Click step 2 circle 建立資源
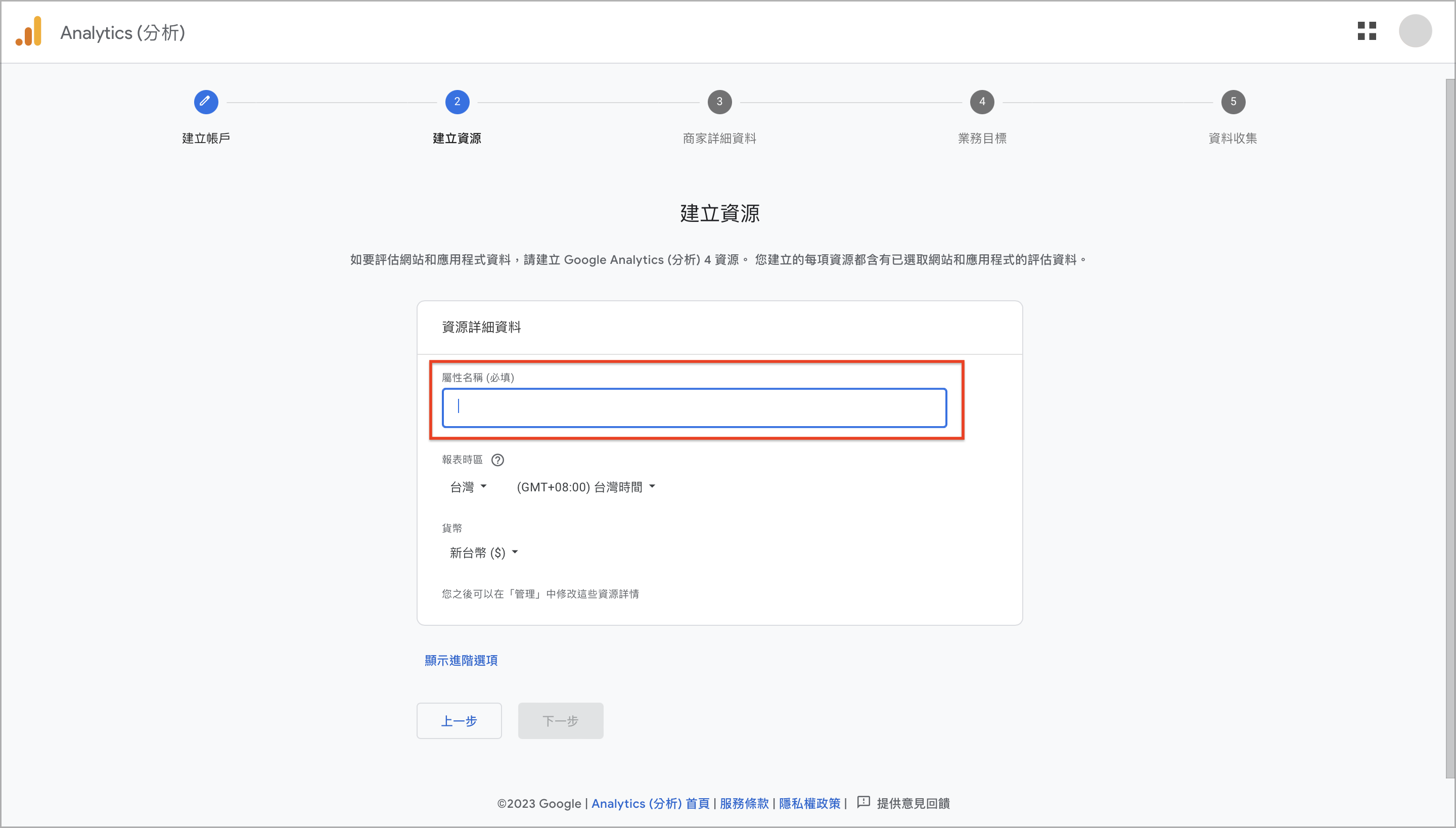This screenshot has width=1456, height=828. click(x=457, y=102)
